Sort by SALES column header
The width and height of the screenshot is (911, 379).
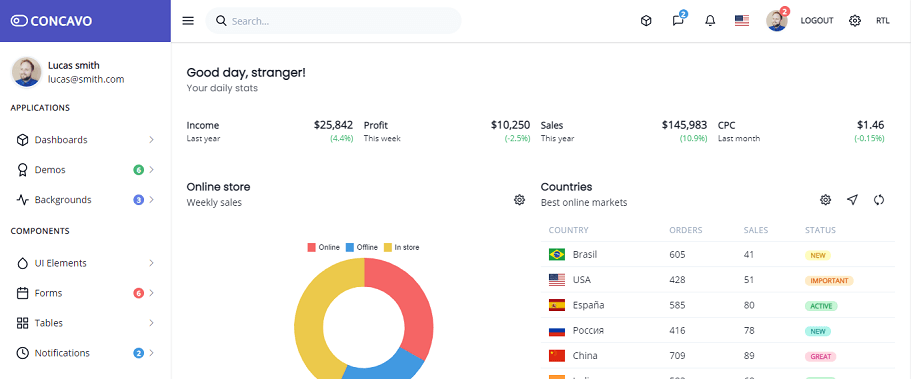[756, 230]
